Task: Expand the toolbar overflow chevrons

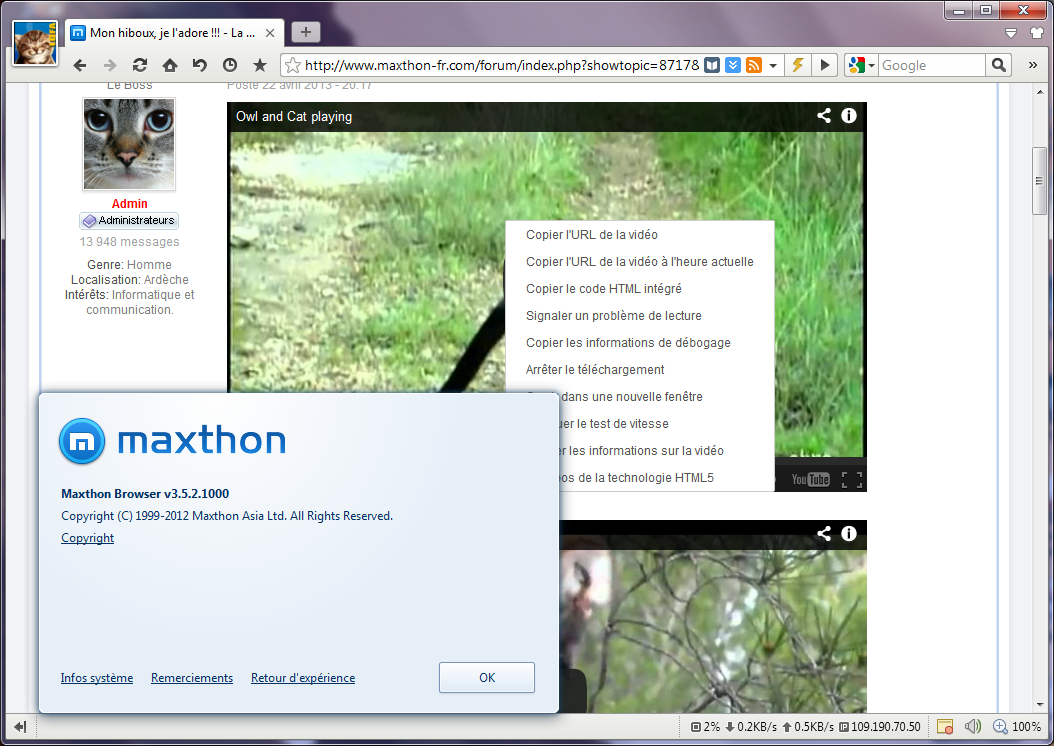Action: (x=1032, y=65)
